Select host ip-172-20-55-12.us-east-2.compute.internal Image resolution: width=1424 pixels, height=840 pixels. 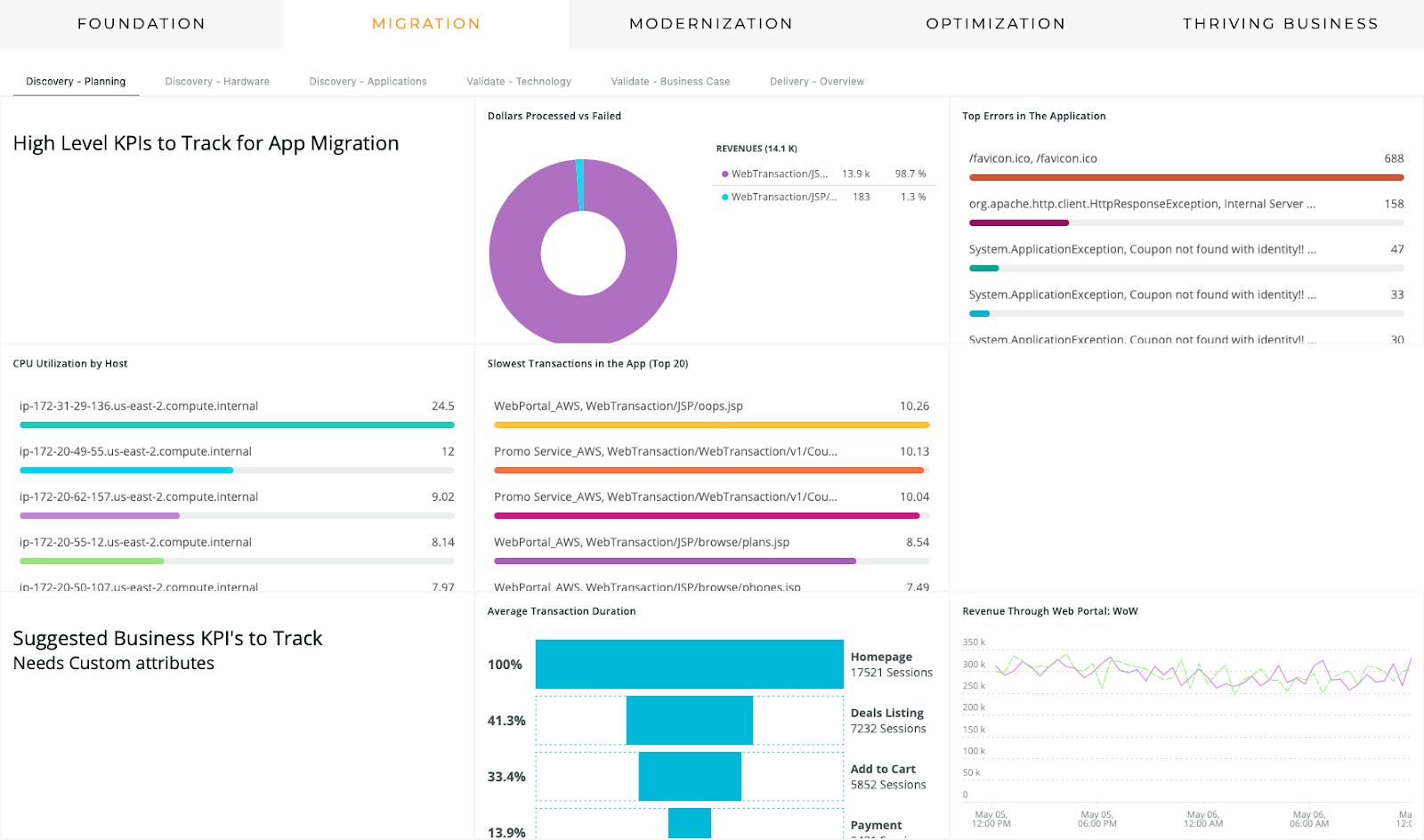click(x=237, y=550)
